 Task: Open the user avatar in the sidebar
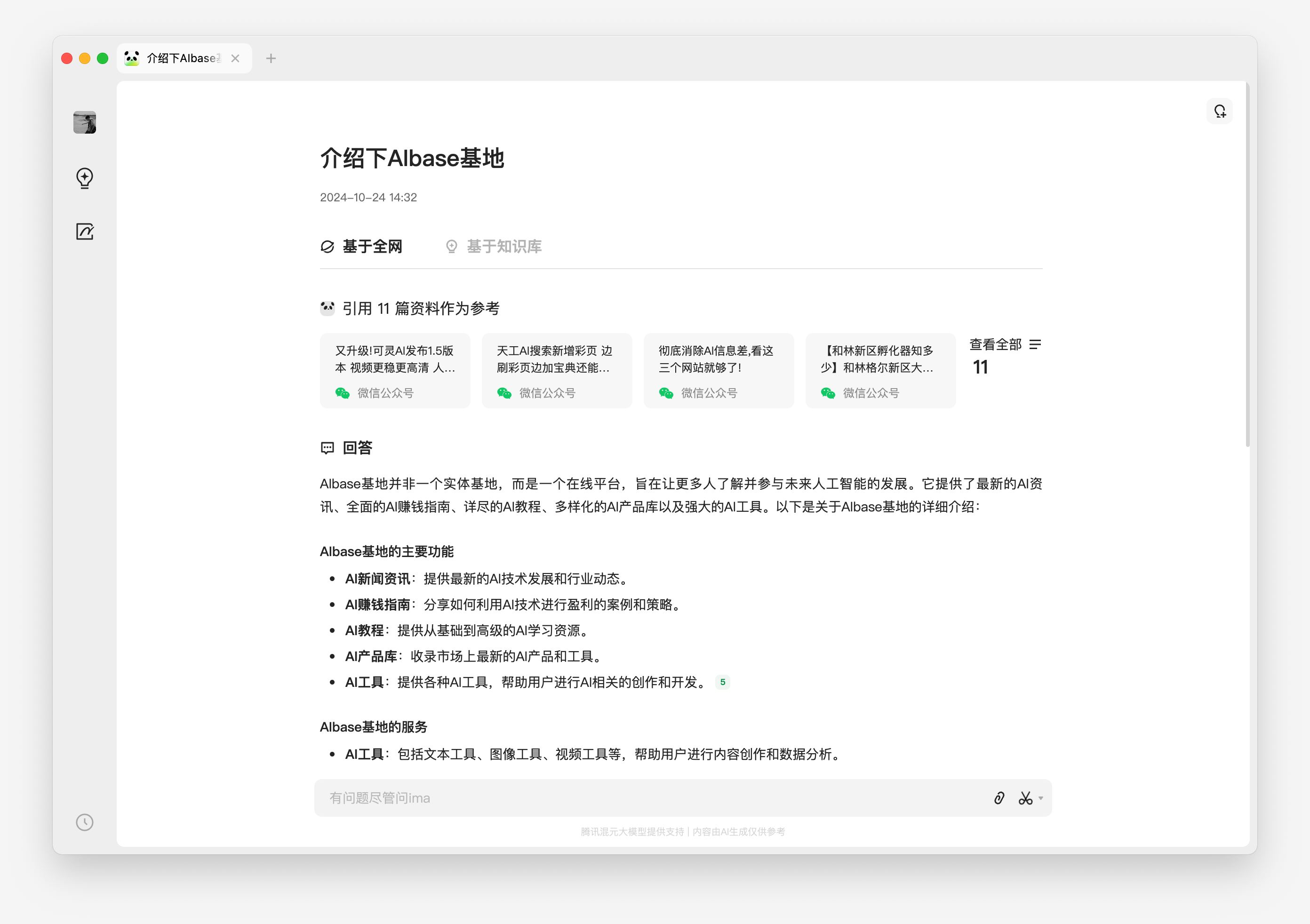point(84,122)
